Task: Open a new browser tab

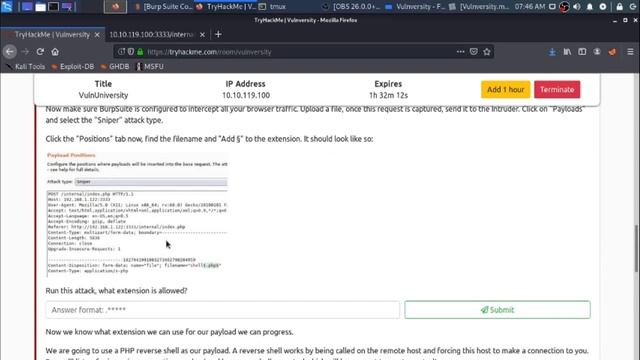Action: click(218, 35)
